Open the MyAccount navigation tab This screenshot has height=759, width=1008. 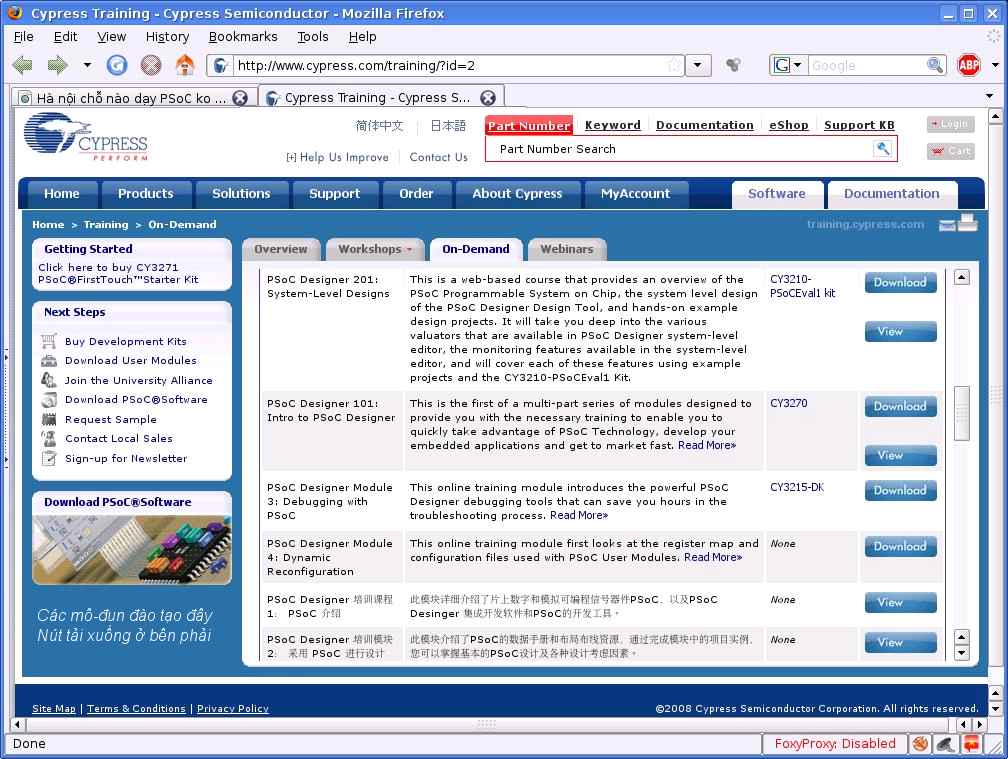(635, 193)
